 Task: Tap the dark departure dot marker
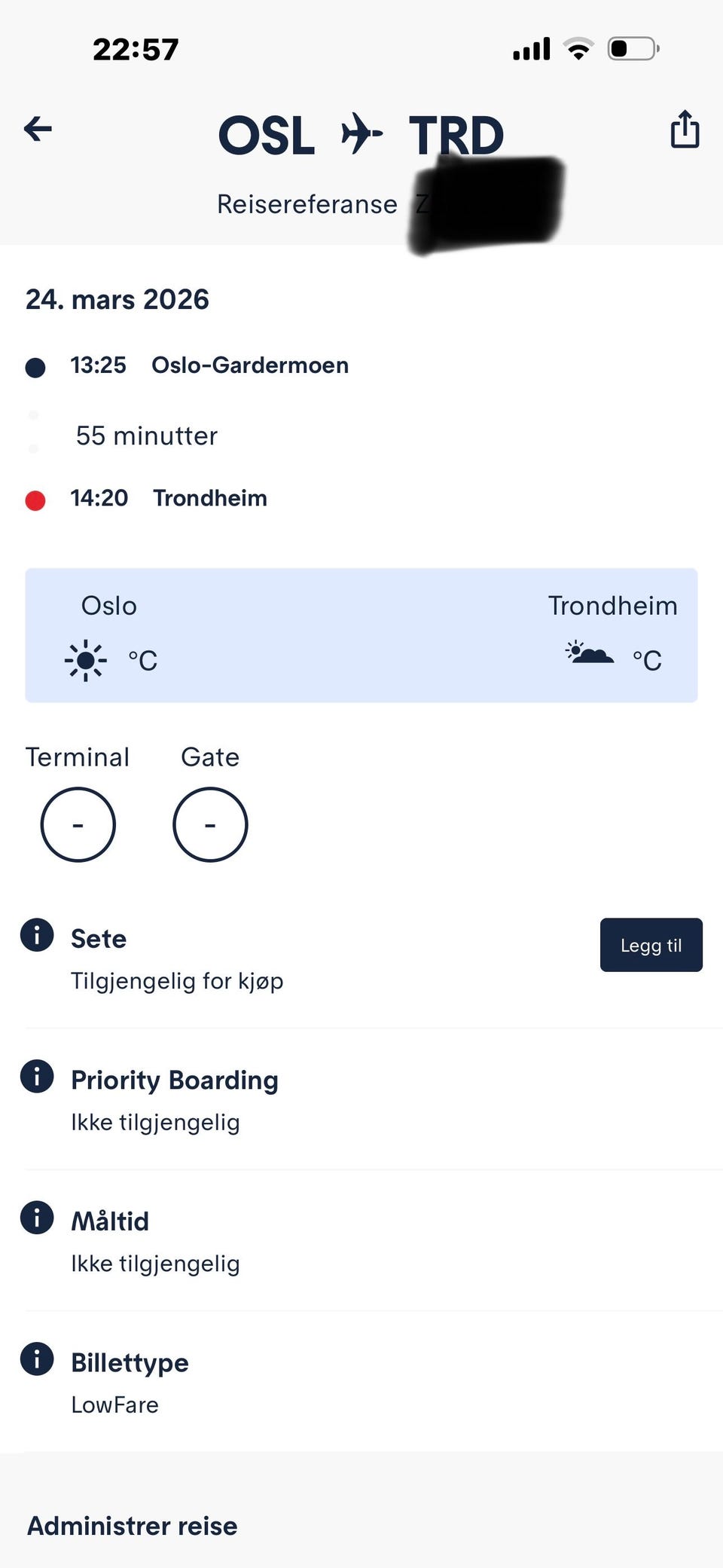(35, 368)
